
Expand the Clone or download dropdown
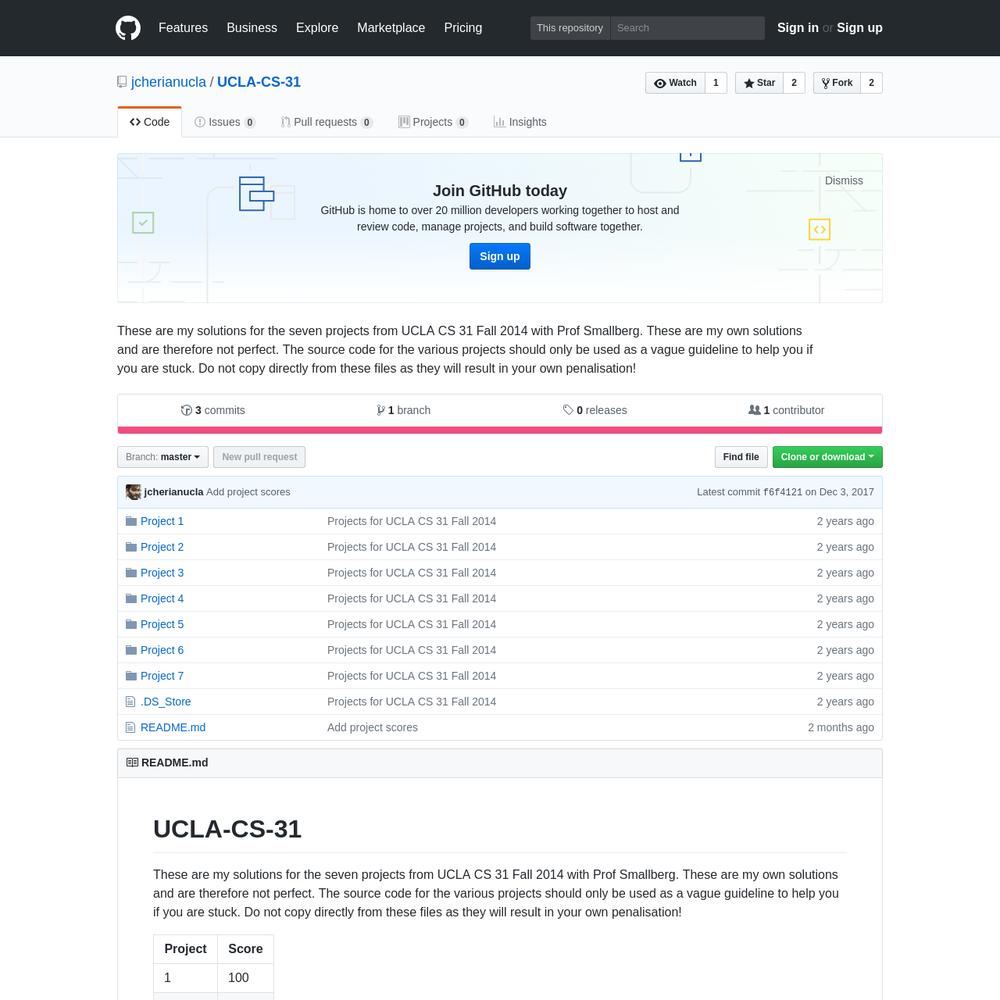(827, 457)
